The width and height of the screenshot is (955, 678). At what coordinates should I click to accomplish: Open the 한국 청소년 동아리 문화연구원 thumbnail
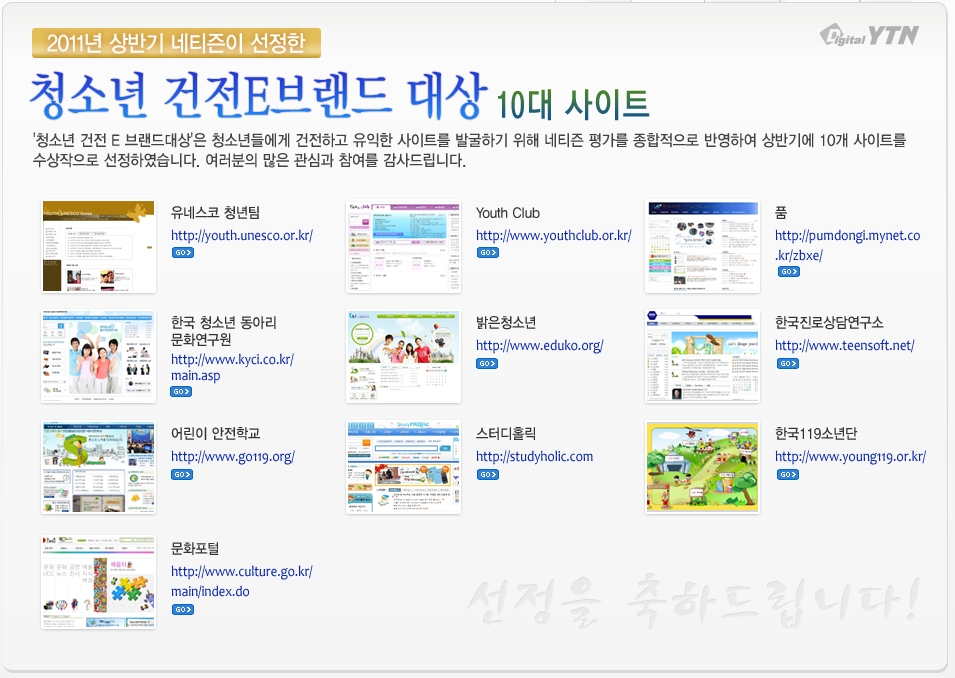pyautogui.click(x=99, y=356)
